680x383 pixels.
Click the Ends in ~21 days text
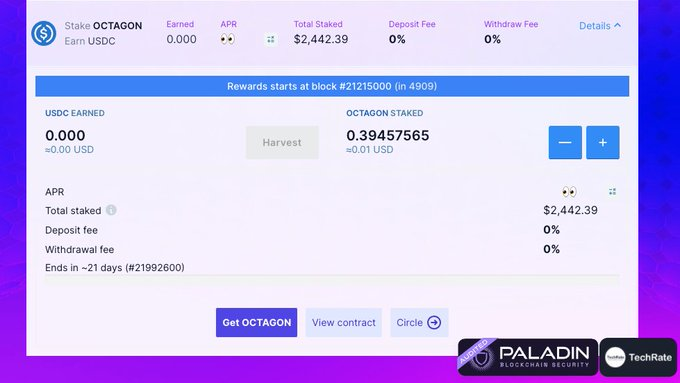click(x=114, y=268)
